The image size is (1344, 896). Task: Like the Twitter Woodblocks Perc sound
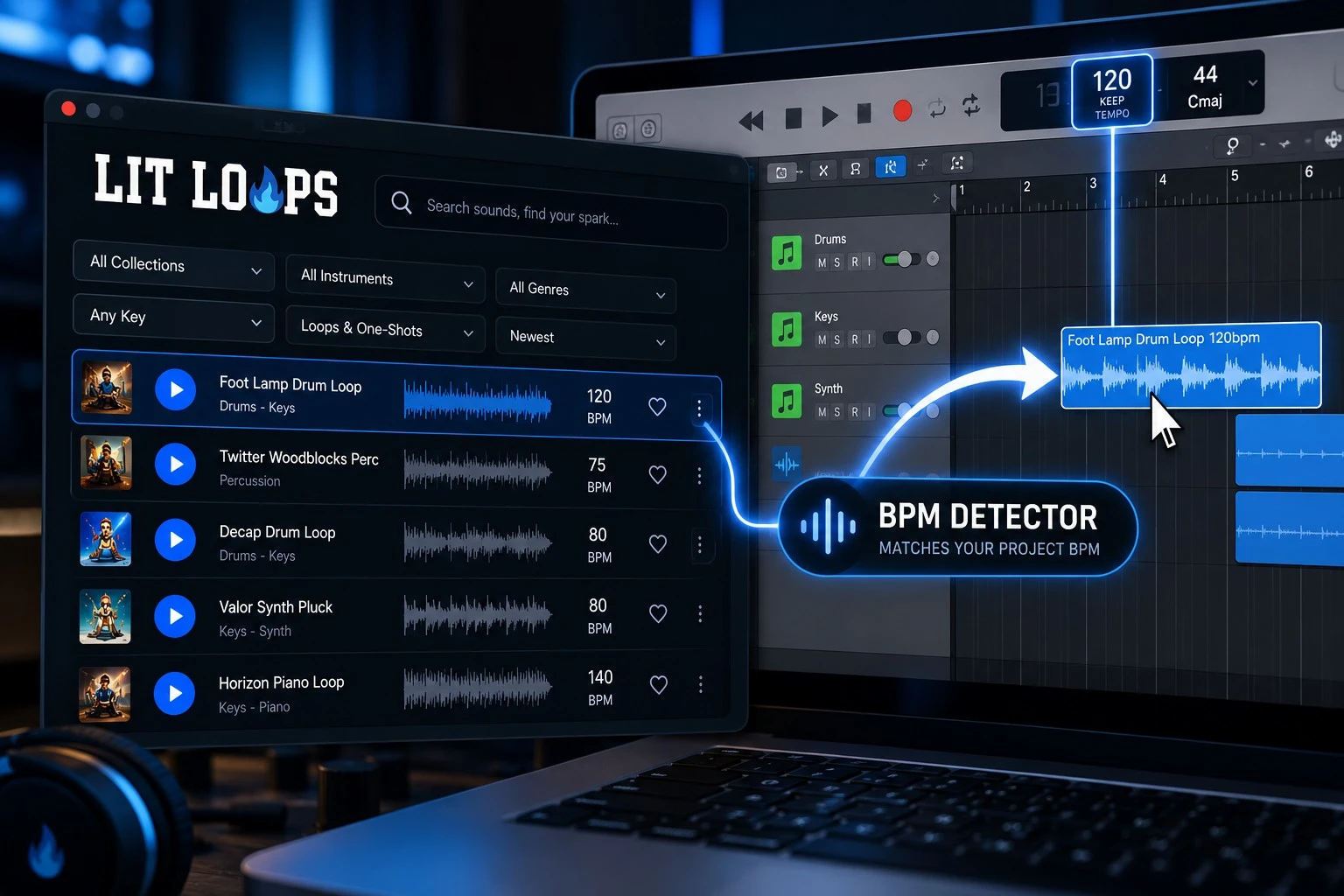[x=658, y=475]
